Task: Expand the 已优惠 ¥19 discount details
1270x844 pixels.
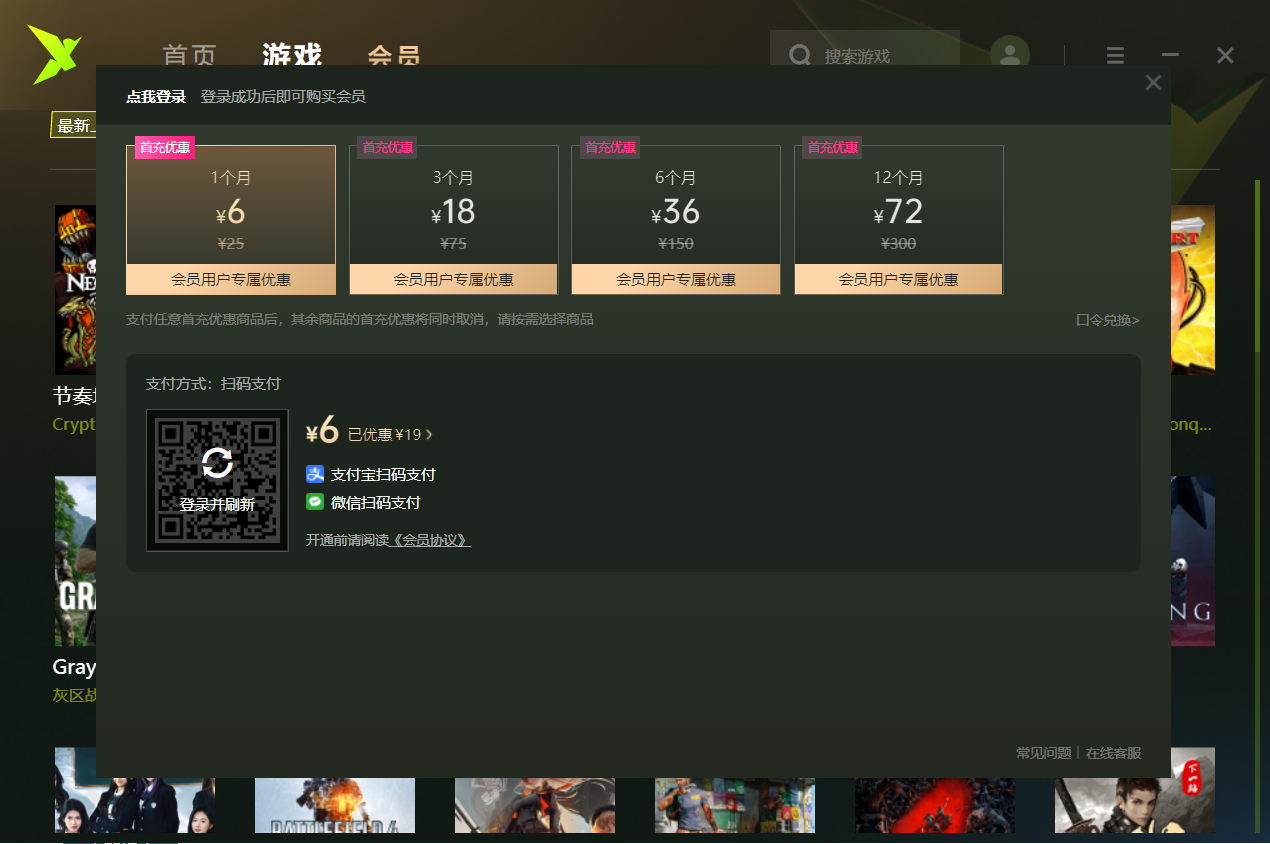Action: pyautogui.click(x=390, y=435)
